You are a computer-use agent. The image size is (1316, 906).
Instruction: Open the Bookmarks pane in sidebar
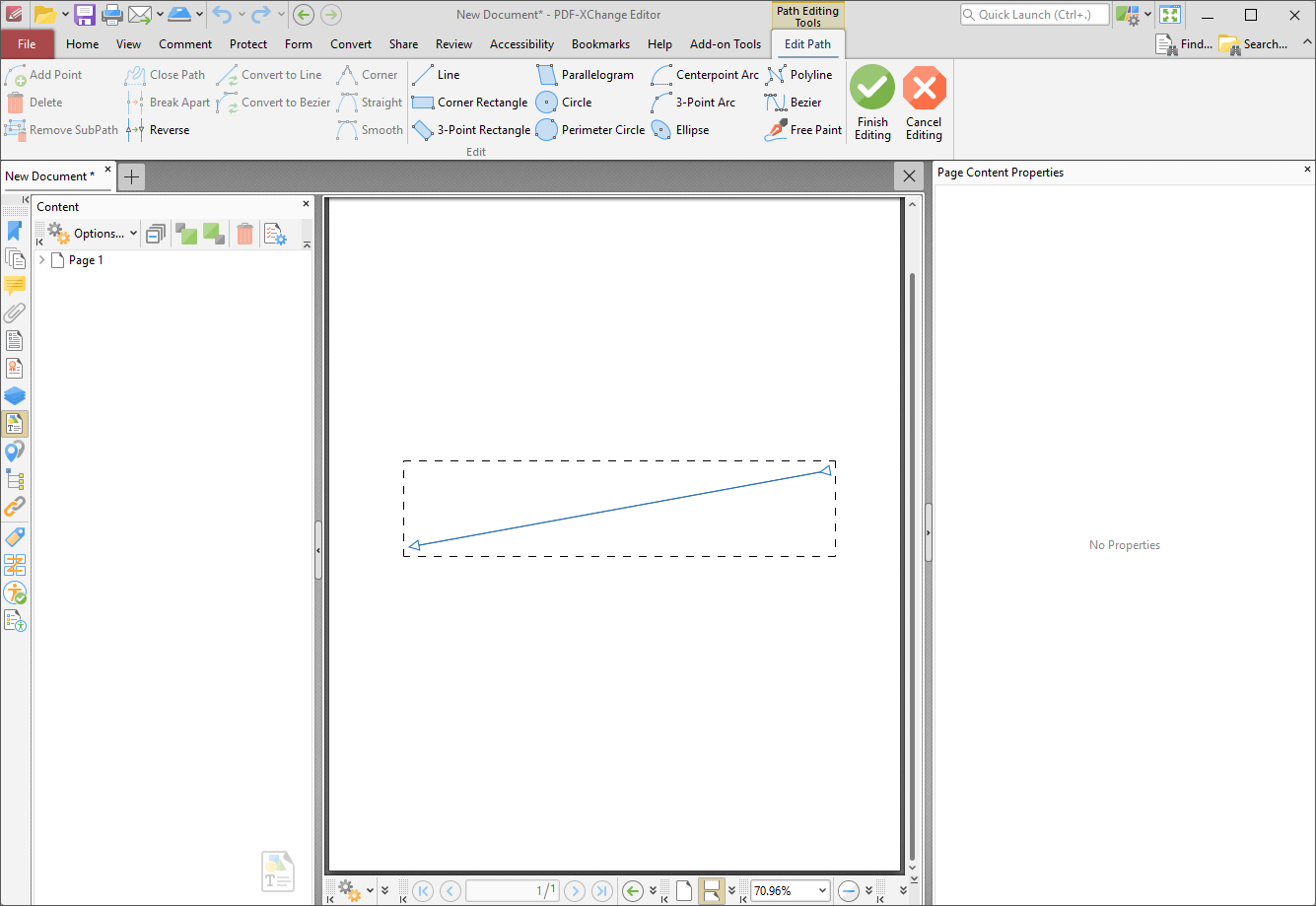coord(15,231)
